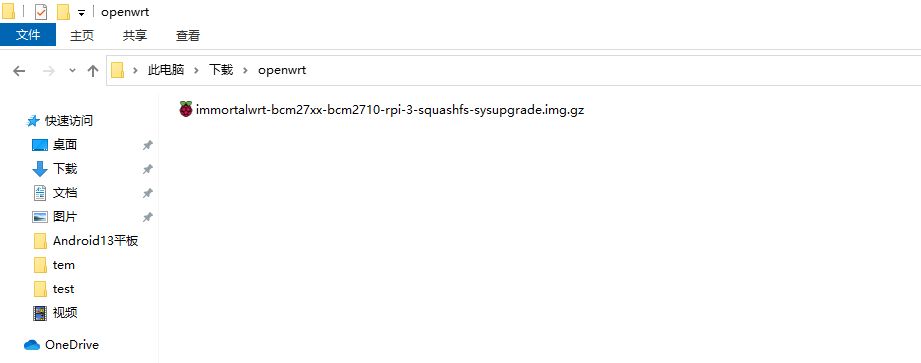Screen dimensions: 921x363
Task: Open the recent locations dropdown
Action: pyautogui.click(x=72, y=70)
